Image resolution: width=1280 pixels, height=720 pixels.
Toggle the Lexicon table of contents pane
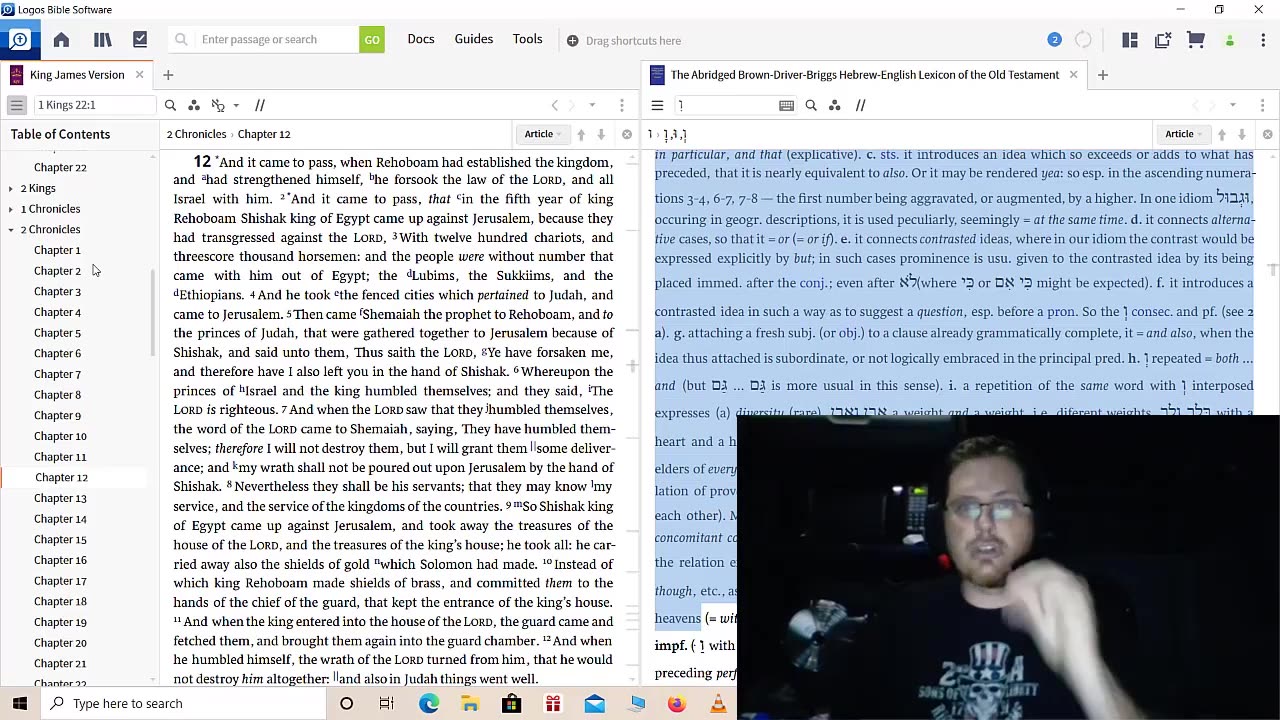(x=657, y=105)
